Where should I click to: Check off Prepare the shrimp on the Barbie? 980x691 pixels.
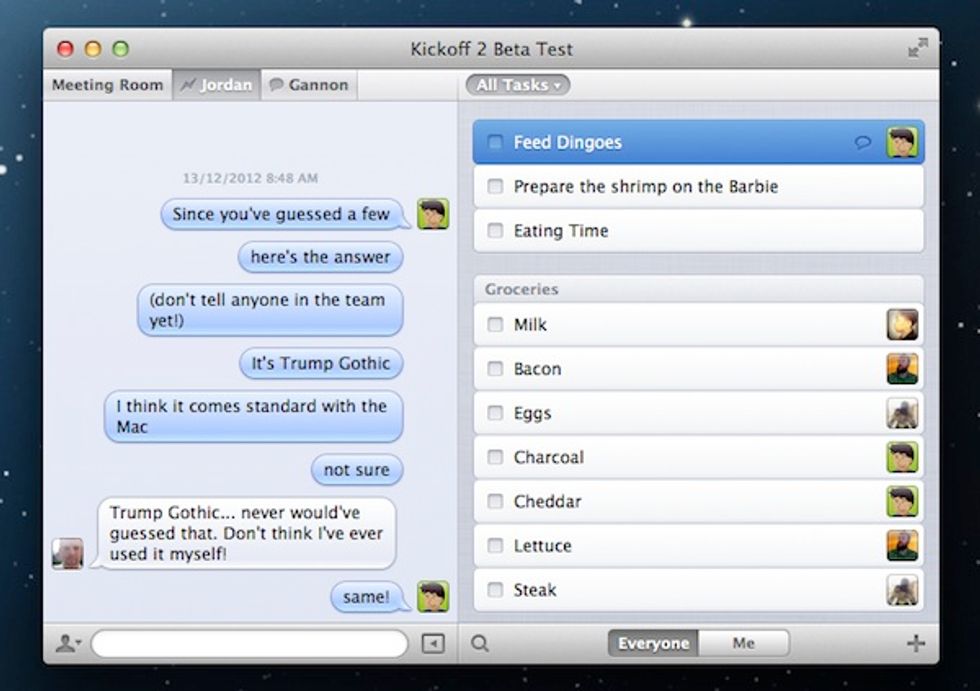pyautogui.click(x=495, y=186)
